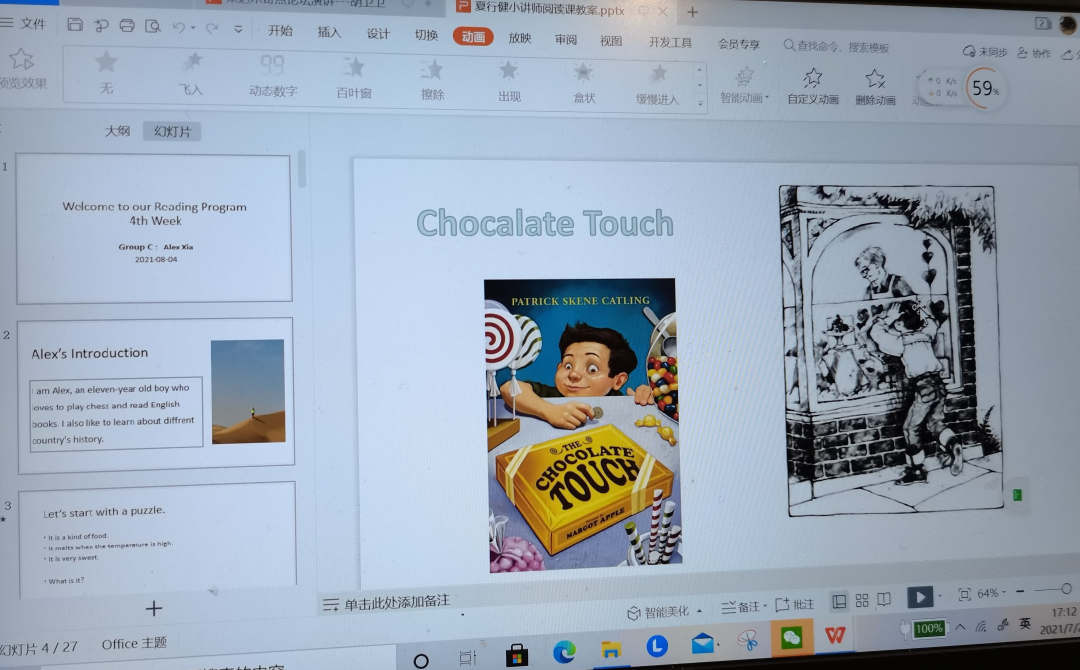1080x670 pixels.
Task: Show hidden system tray icons chevron
Action: point(959,627)
